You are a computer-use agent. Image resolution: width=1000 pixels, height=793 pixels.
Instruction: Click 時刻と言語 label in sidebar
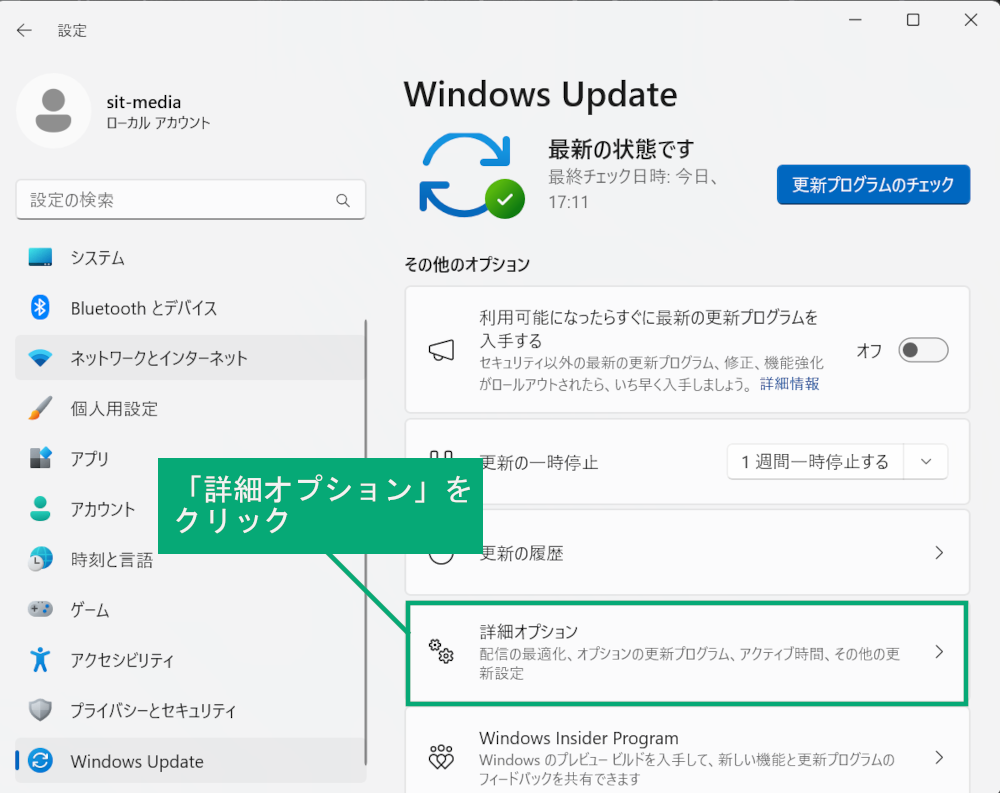pyautogui.click(x=112, y=560)
